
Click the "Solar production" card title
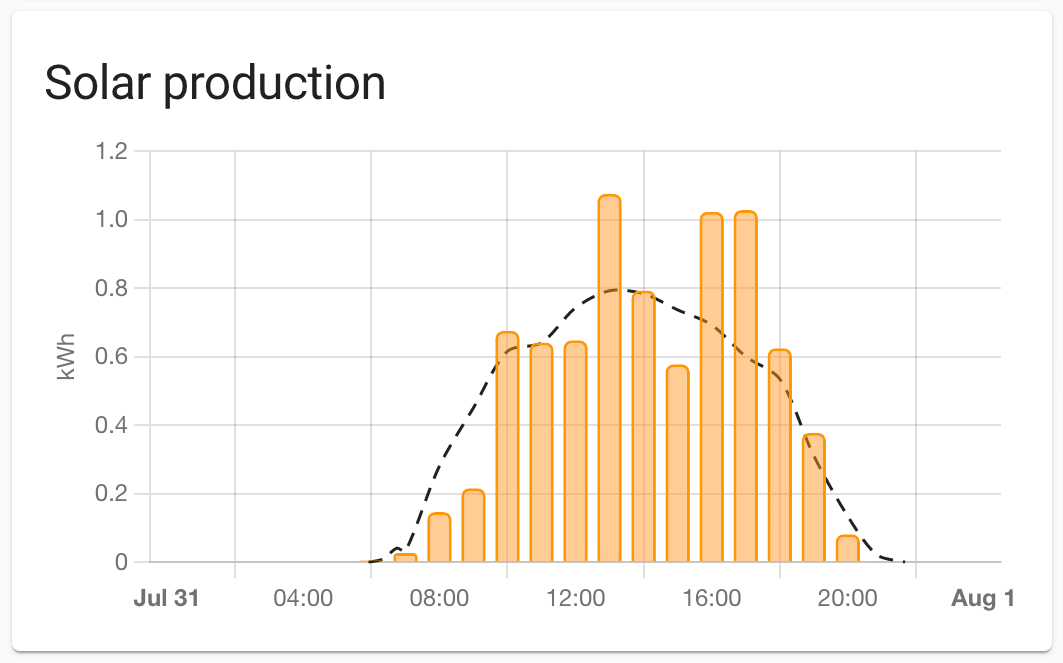215,83
